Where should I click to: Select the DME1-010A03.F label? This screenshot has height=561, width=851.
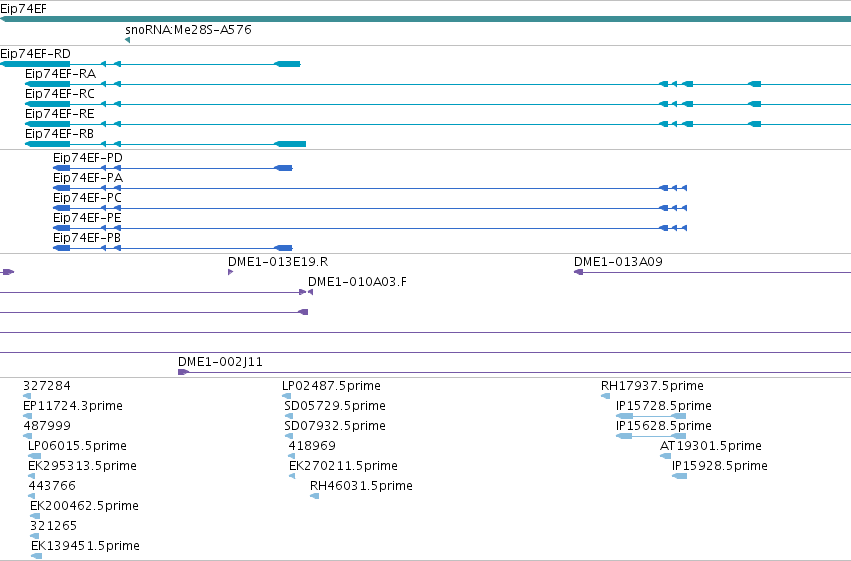pyautogui.click(x=357, y=282)
